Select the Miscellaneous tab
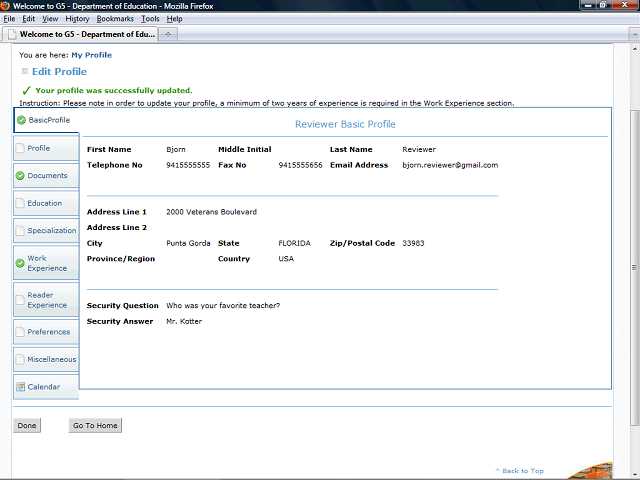 (51, 359)
